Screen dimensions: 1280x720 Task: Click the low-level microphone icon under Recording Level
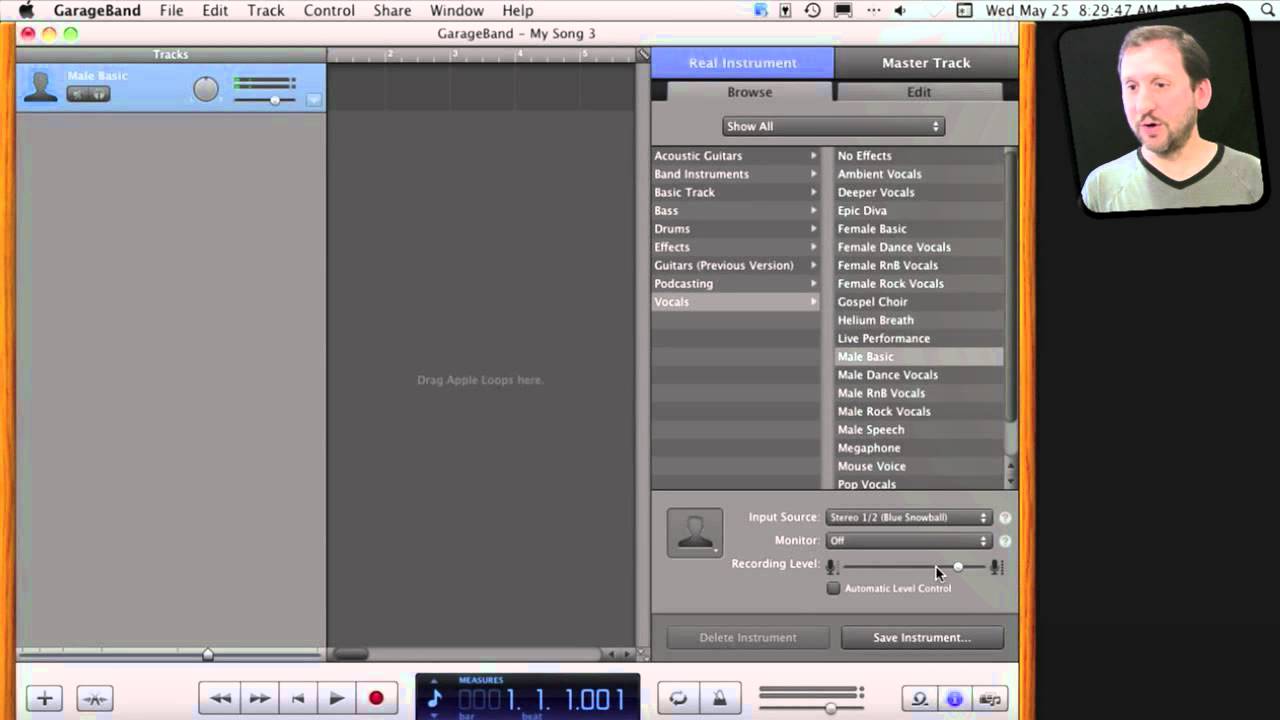tap(831, 566)
